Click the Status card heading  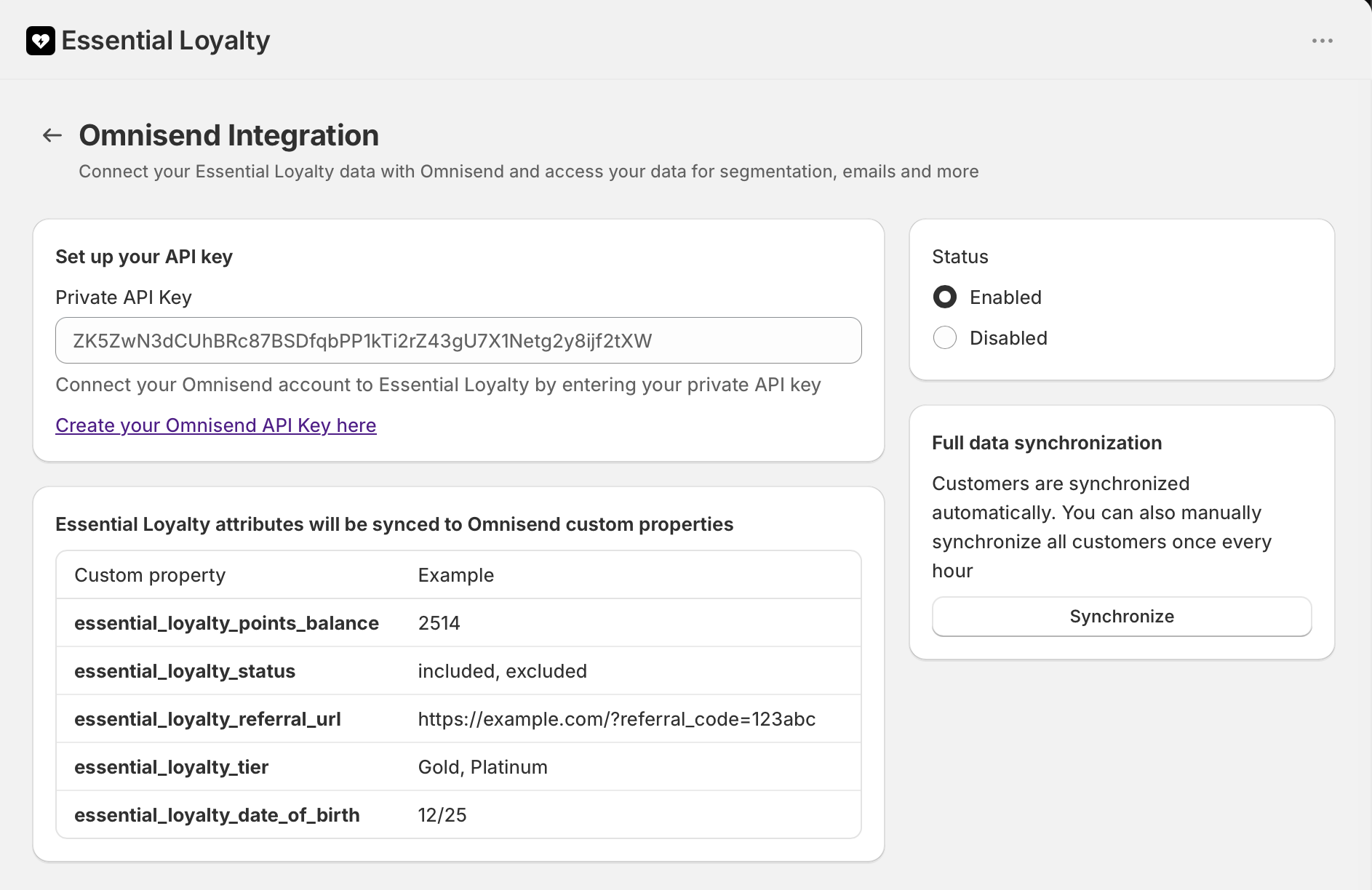tap(960, 257)
